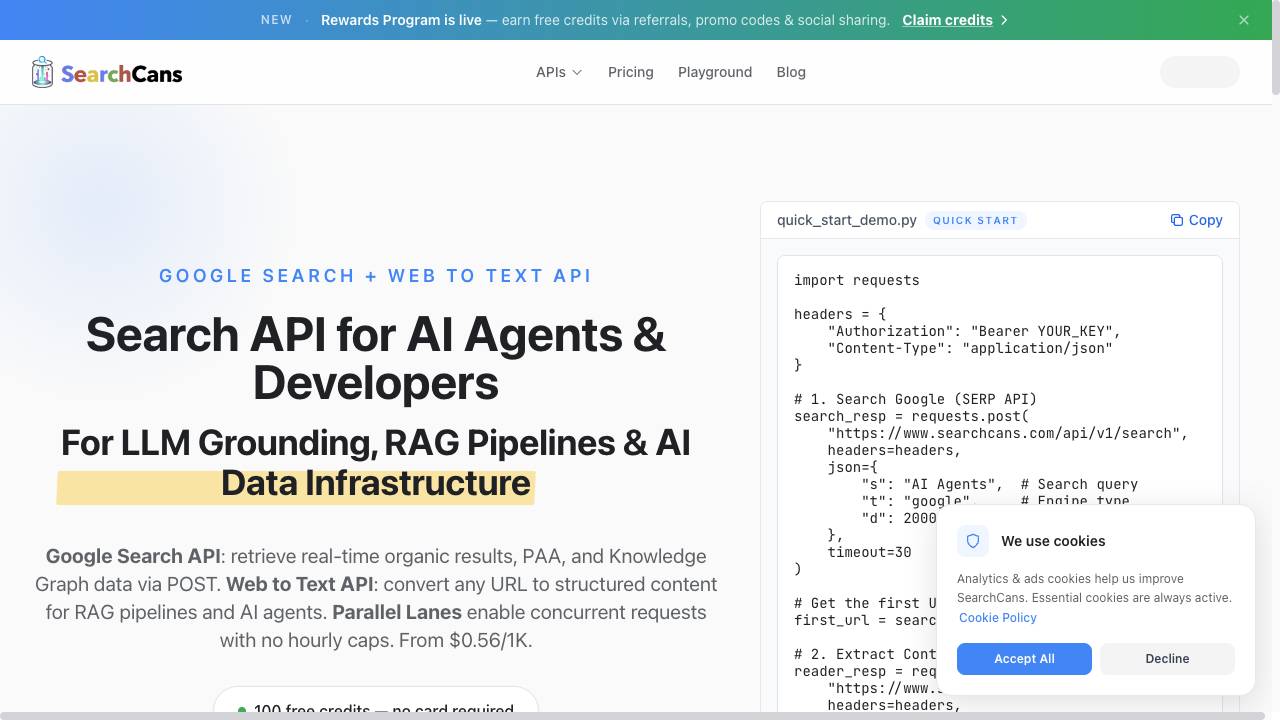
Task: Click the SearchCans brand name text
Action: click(x=121, y=73)
